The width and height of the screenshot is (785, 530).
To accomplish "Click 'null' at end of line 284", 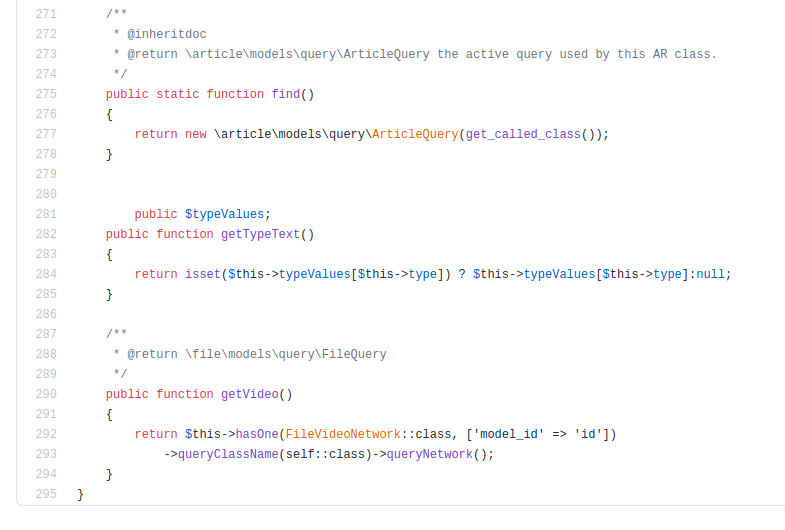I will tap(710, 274).
